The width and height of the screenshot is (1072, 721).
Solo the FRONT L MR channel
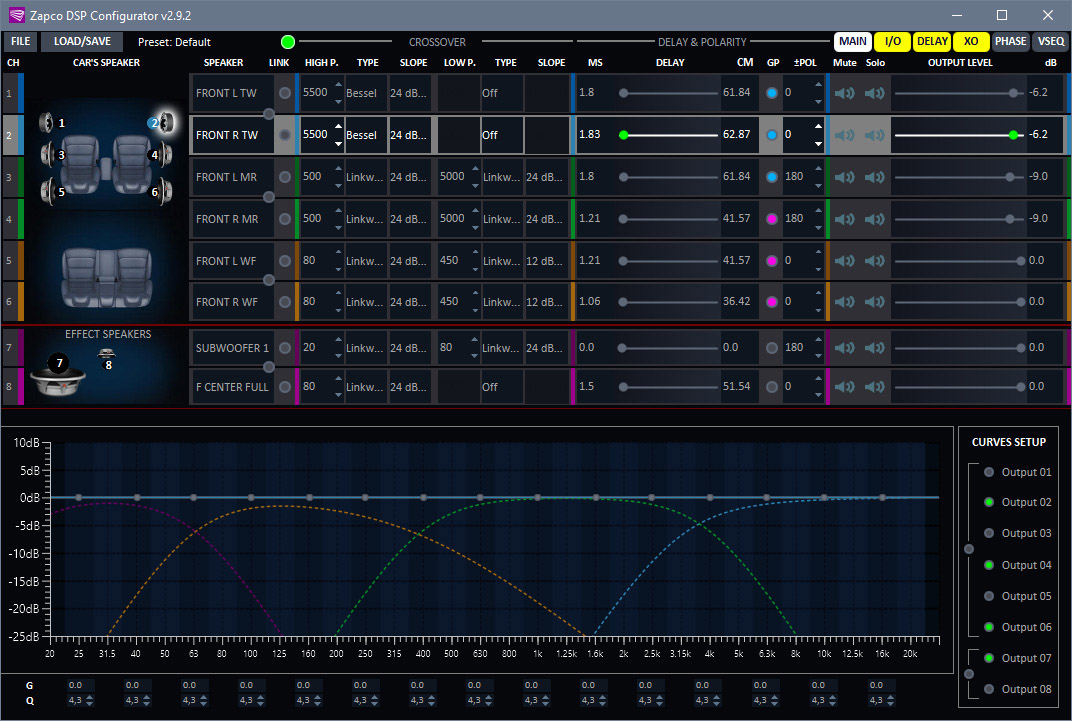[x=874, y=177]
